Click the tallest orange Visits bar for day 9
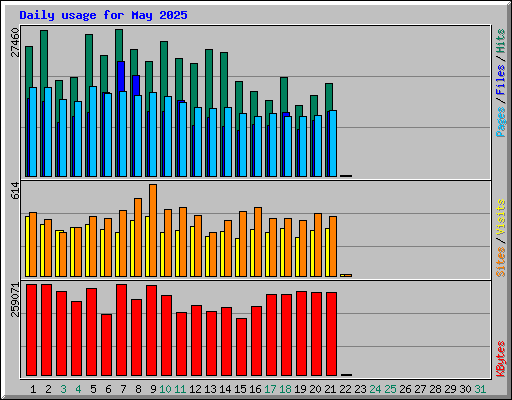512x400 pixels. [153, 230]
